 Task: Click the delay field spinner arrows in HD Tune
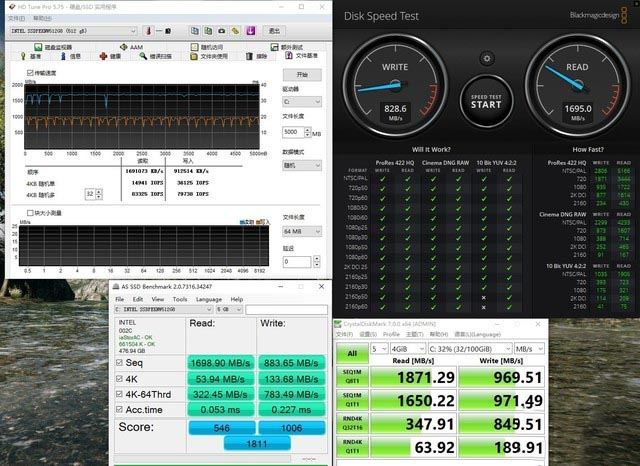coord(317,262)
